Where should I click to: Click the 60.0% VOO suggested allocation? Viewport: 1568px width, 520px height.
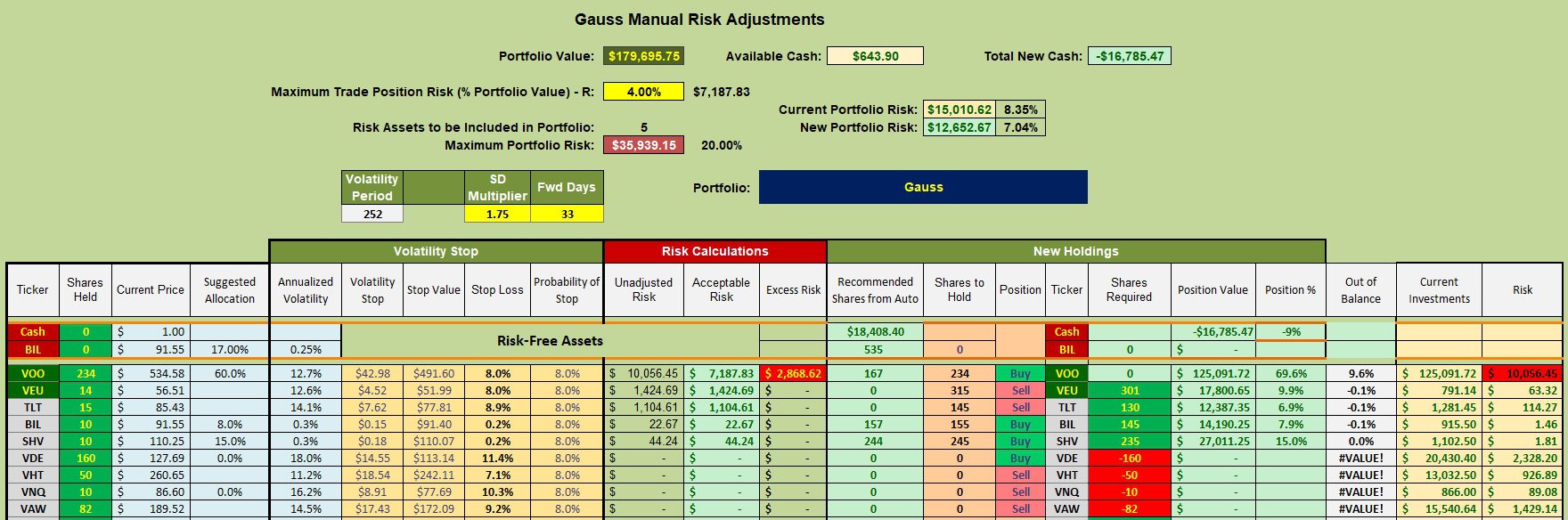(230, 373)
